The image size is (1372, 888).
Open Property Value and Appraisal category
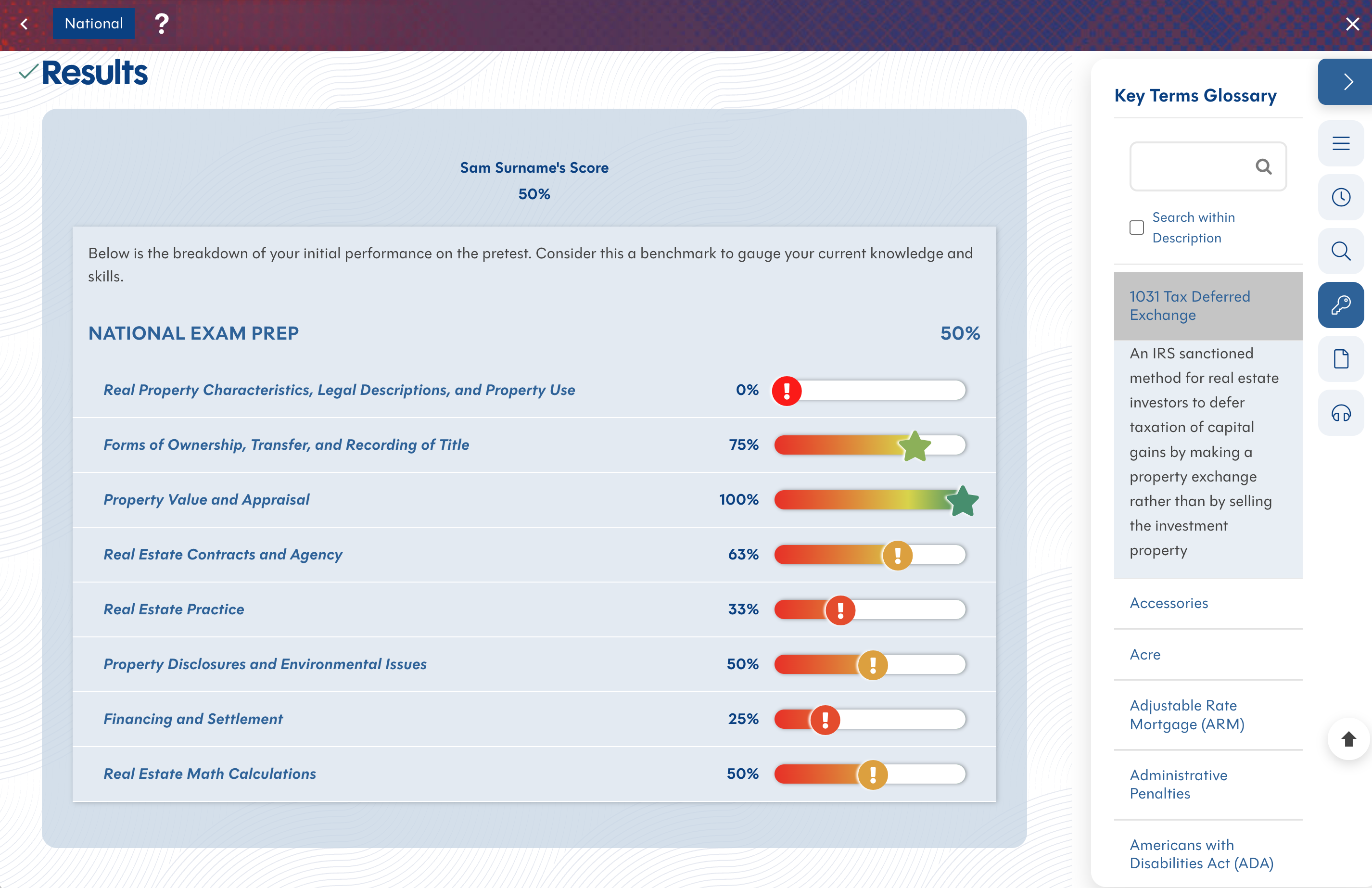coord(206,499)
